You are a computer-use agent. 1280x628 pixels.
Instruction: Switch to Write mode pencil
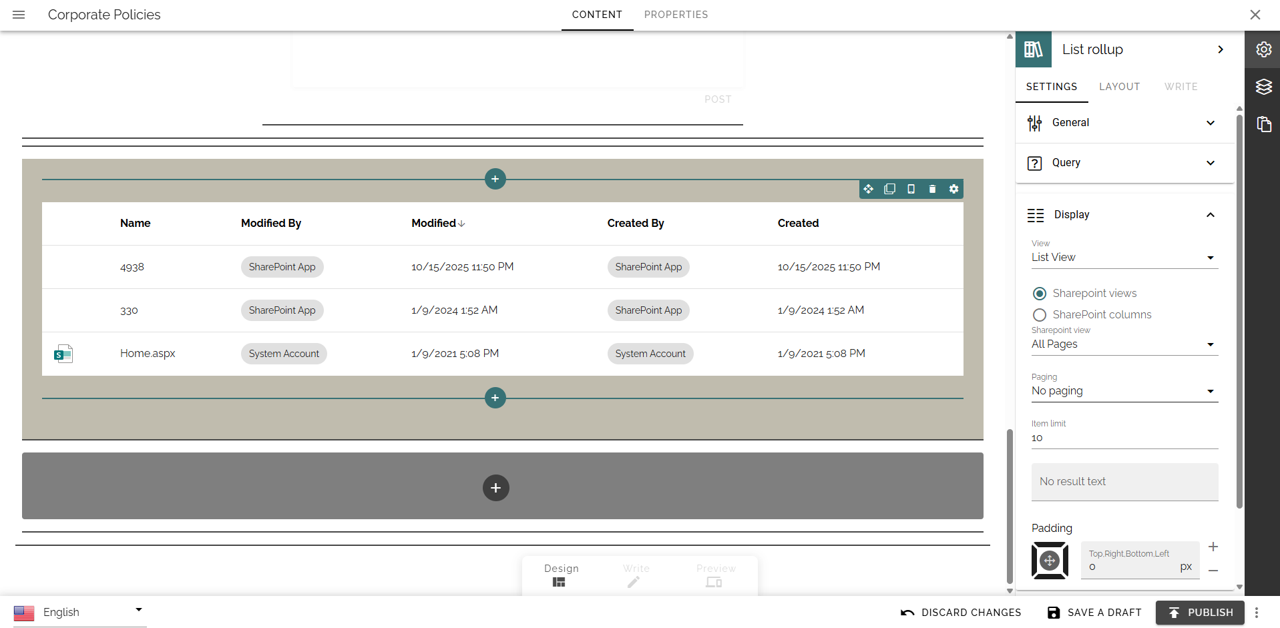(635, 575)
